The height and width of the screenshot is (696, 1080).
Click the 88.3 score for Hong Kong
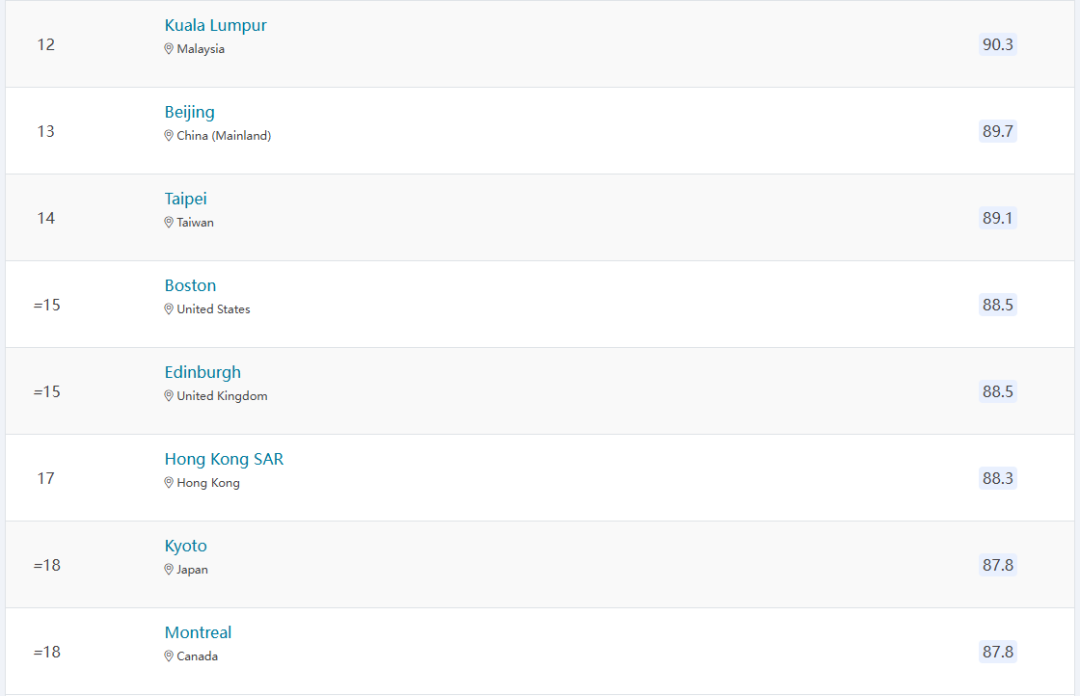pyautogui.click(x=997, y=479)
